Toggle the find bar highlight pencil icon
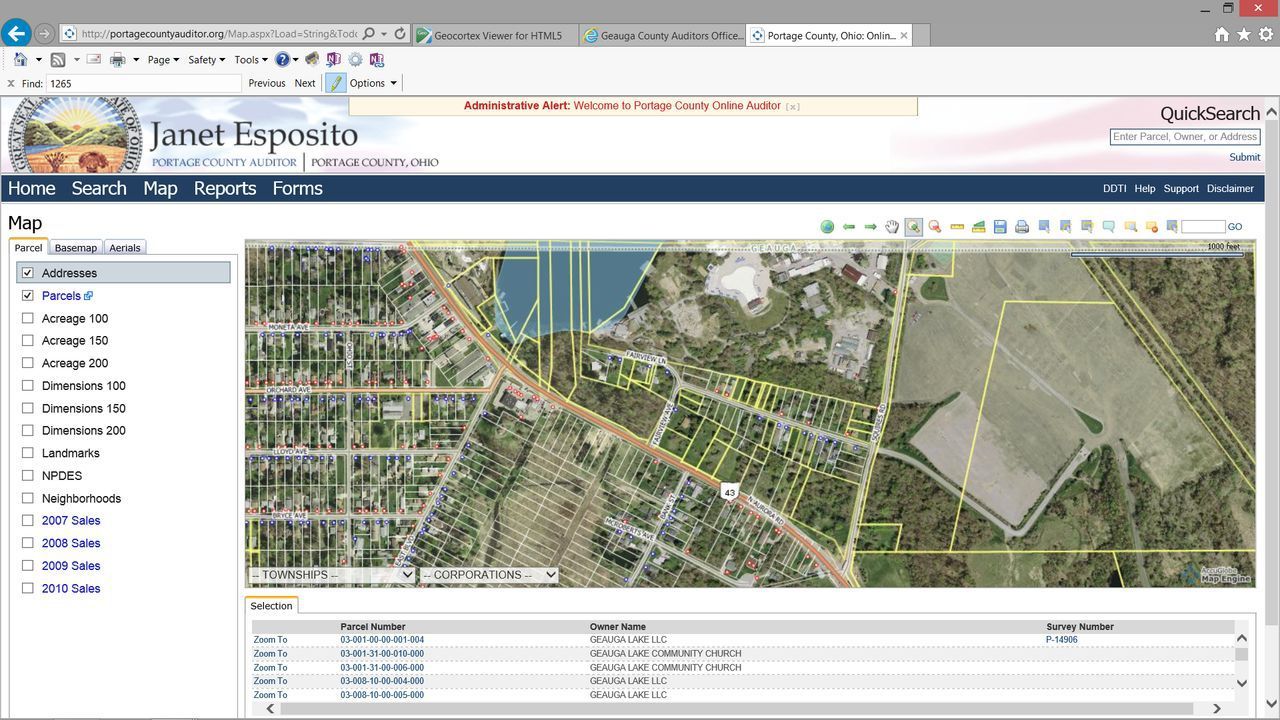Screen dimensions: 1280x720 [336, 83]
